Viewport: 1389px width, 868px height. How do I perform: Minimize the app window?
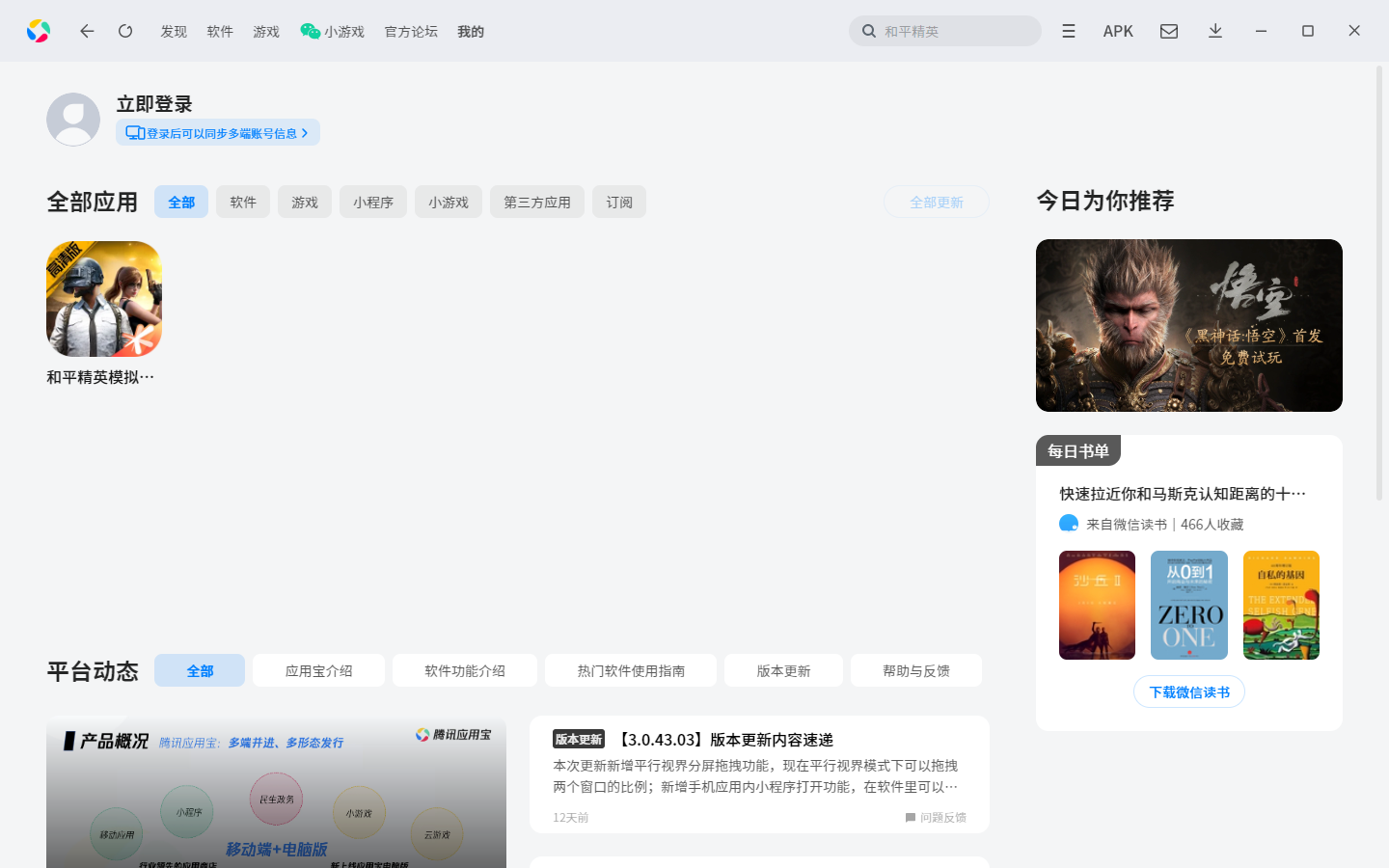click(1261, 31)
